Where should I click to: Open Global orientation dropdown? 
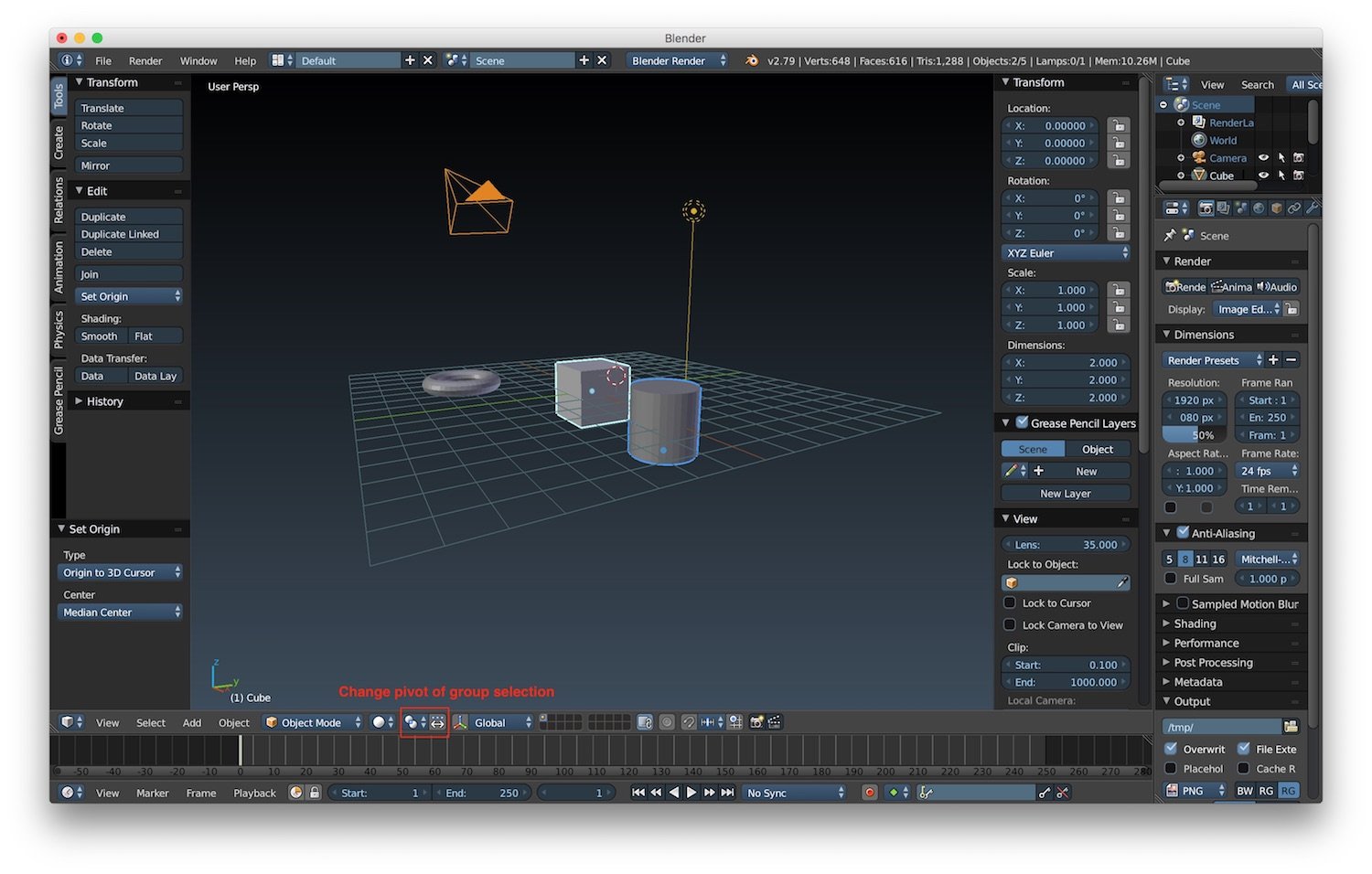502,722
